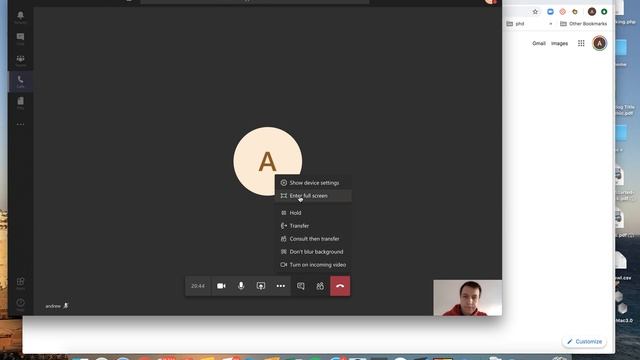The image size is (640, 360).
Task: Open the pink extension icon in Chrome
Action: [562, 11]
